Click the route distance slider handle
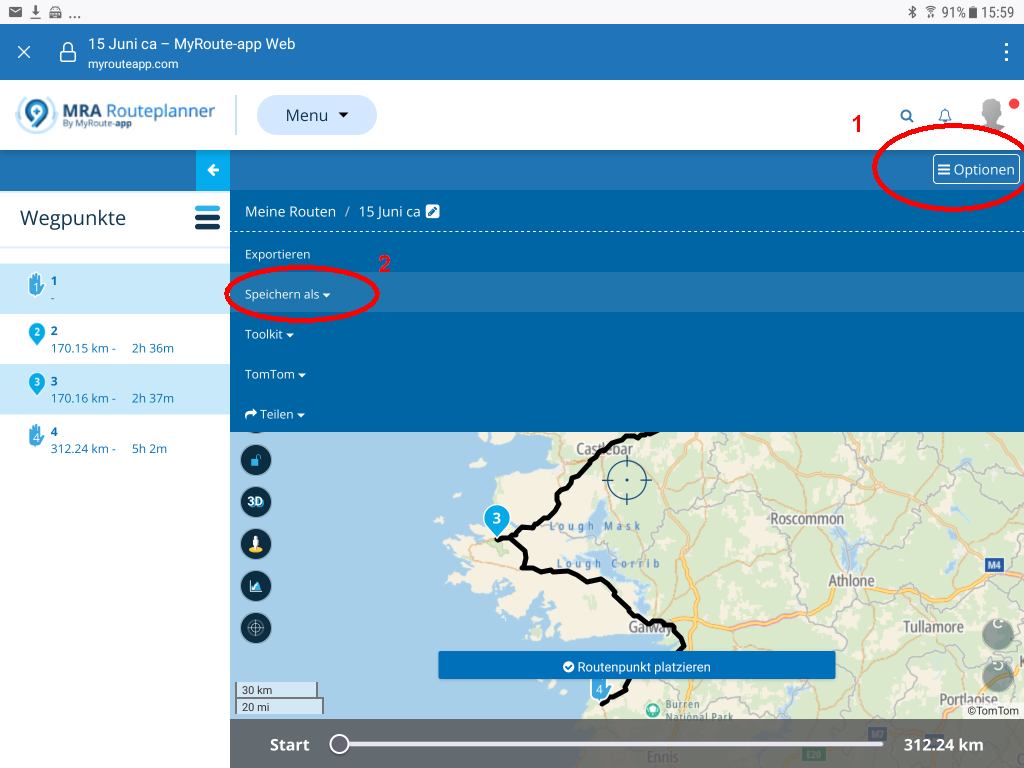Screen dimensions: 1024x768 [x=340, y=744]
